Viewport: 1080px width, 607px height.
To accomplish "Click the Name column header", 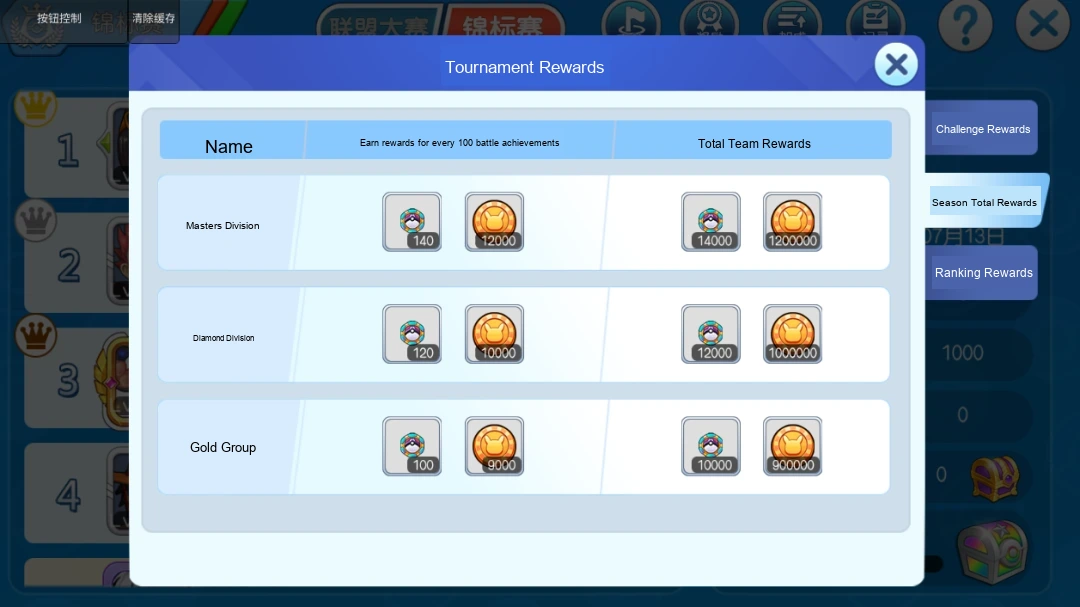I will click(x=229, y=146).
